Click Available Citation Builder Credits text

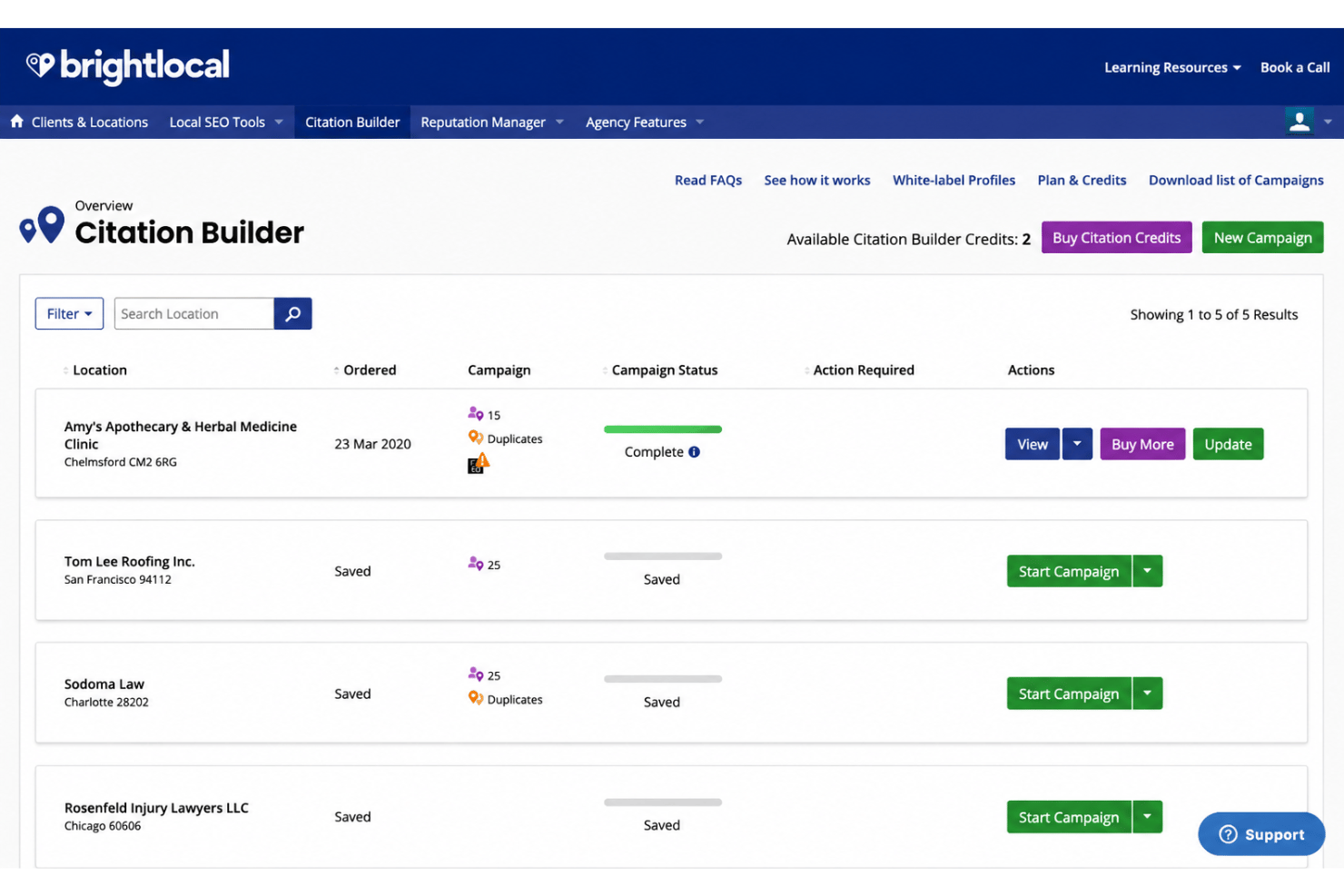908,239
